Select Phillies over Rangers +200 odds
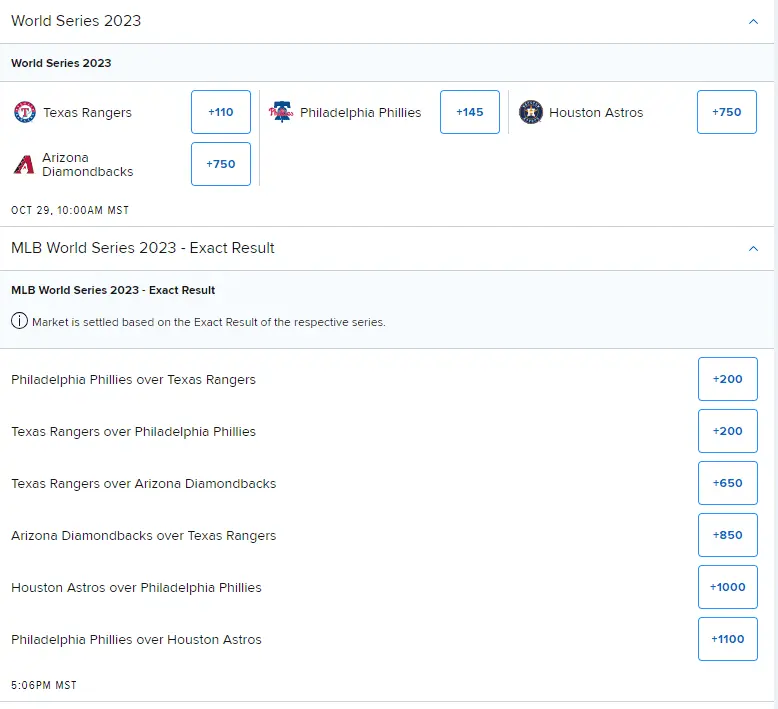The width and height of the screenshot is (778, 709). point(727,379)
